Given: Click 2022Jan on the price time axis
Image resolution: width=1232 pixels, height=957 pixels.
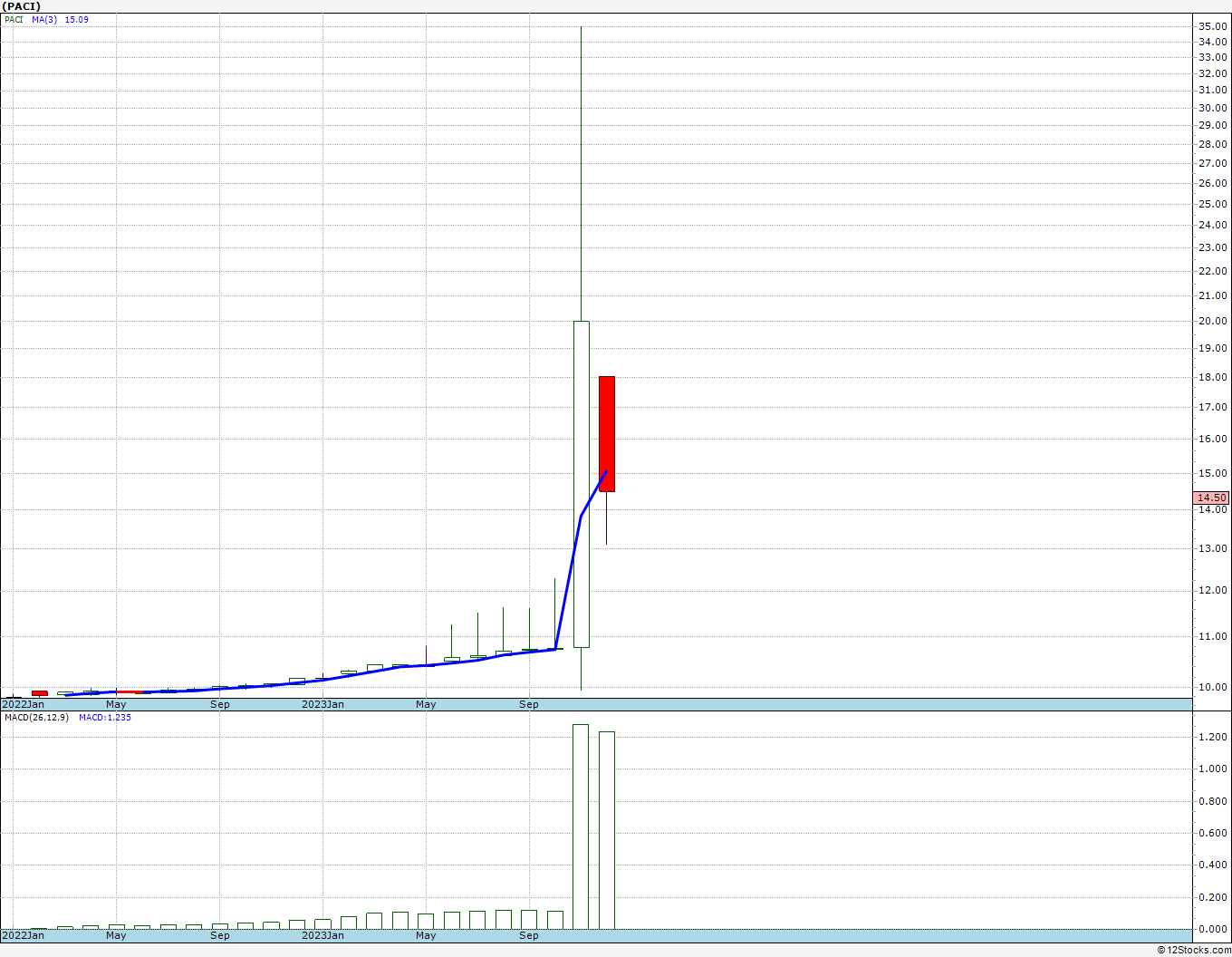Looking at the screenshot, I should tap(24, 704).
